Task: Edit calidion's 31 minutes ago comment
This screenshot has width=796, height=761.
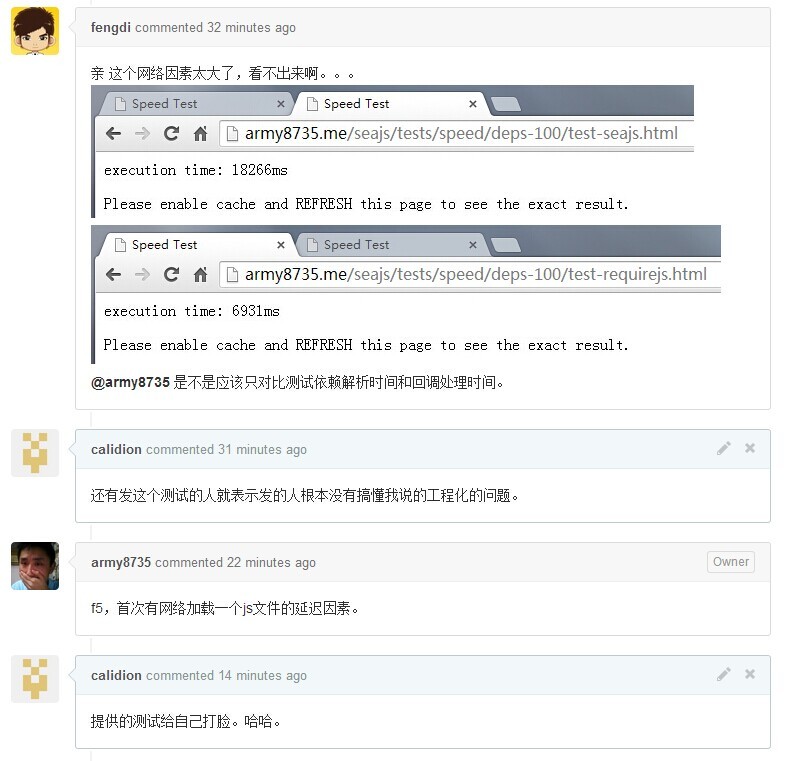Action: [724, 448]
